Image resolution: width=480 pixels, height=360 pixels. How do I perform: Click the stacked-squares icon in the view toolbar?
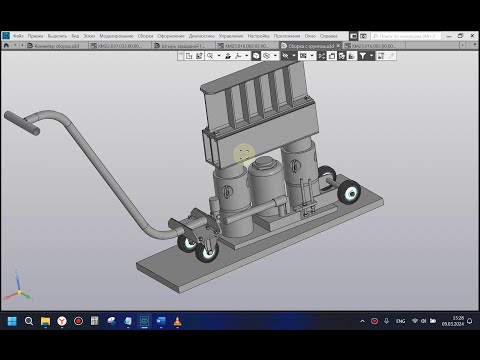tap(332, 56)
